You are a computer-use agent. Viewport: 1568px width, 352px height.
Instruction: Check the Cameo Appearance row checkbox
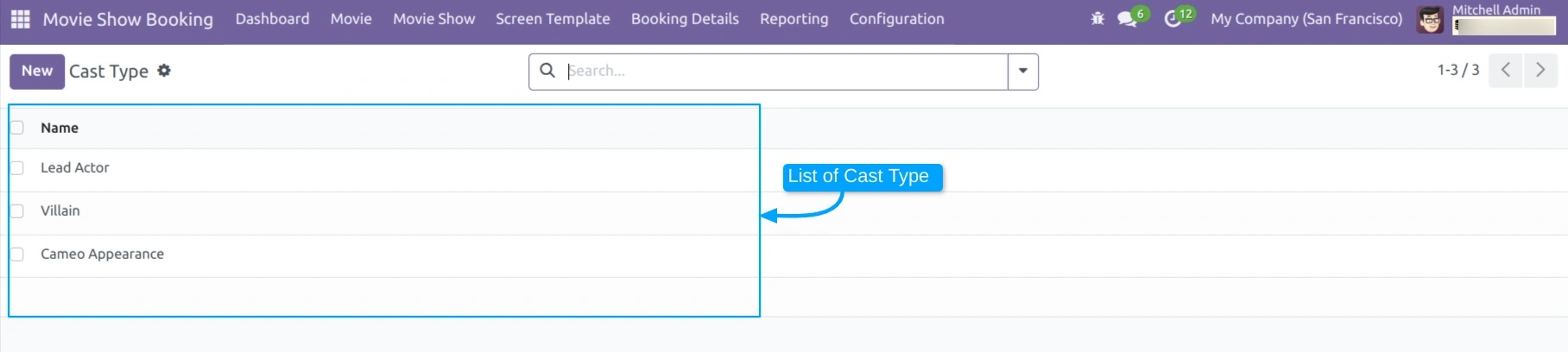pos(17,255)
